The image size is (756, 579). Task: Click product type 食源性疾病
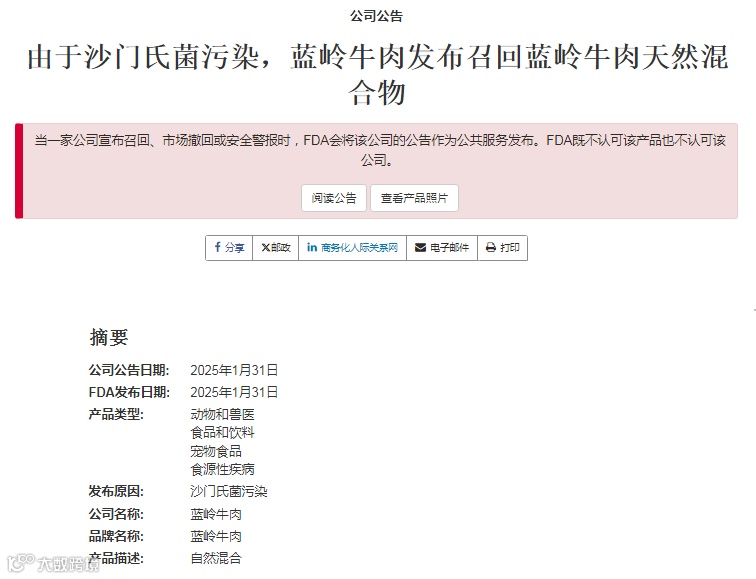222,469
